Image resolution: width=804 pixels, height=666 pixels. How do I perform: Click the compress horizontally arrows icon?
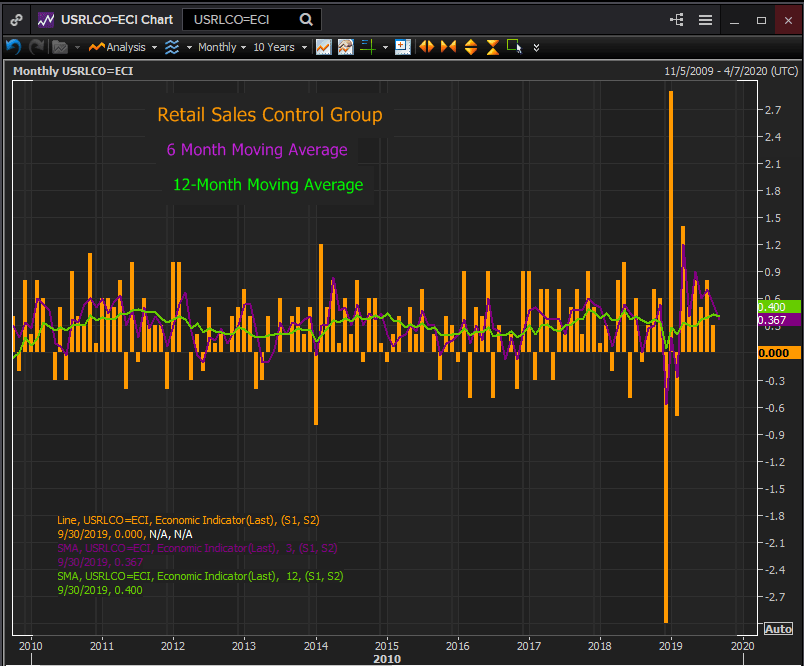[447, 47]
